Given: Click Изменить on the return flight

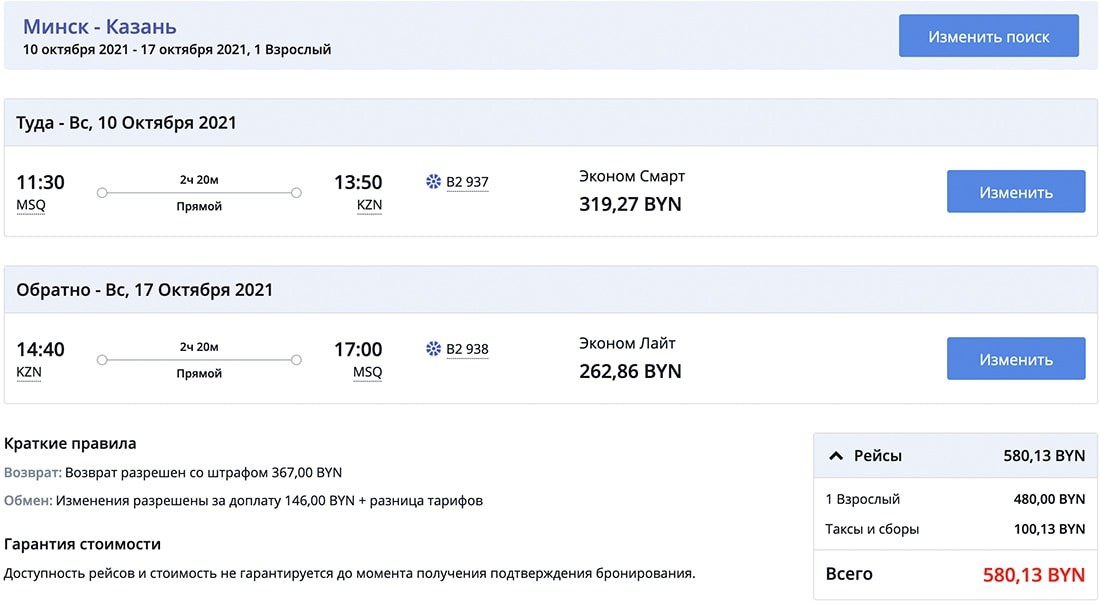Looking at the screenshot, I should [x=1016, y=358].
